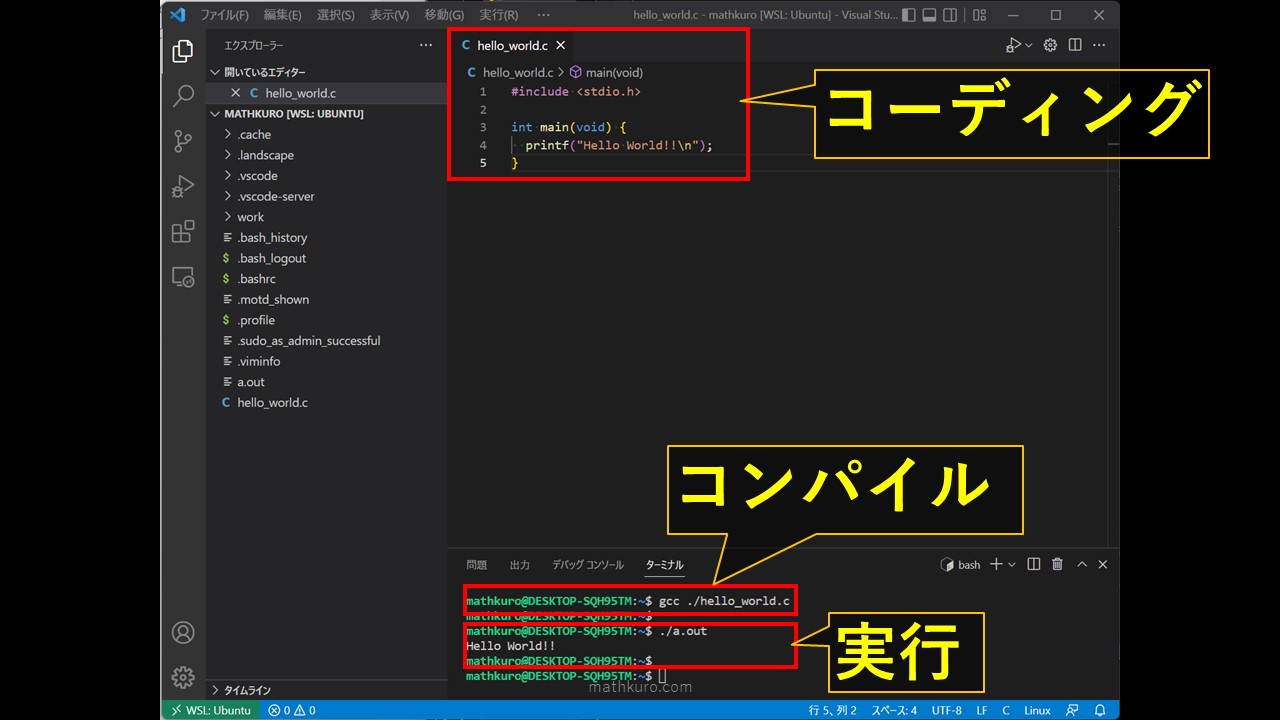Open the Customize Layout icon

tap(979, 15)
